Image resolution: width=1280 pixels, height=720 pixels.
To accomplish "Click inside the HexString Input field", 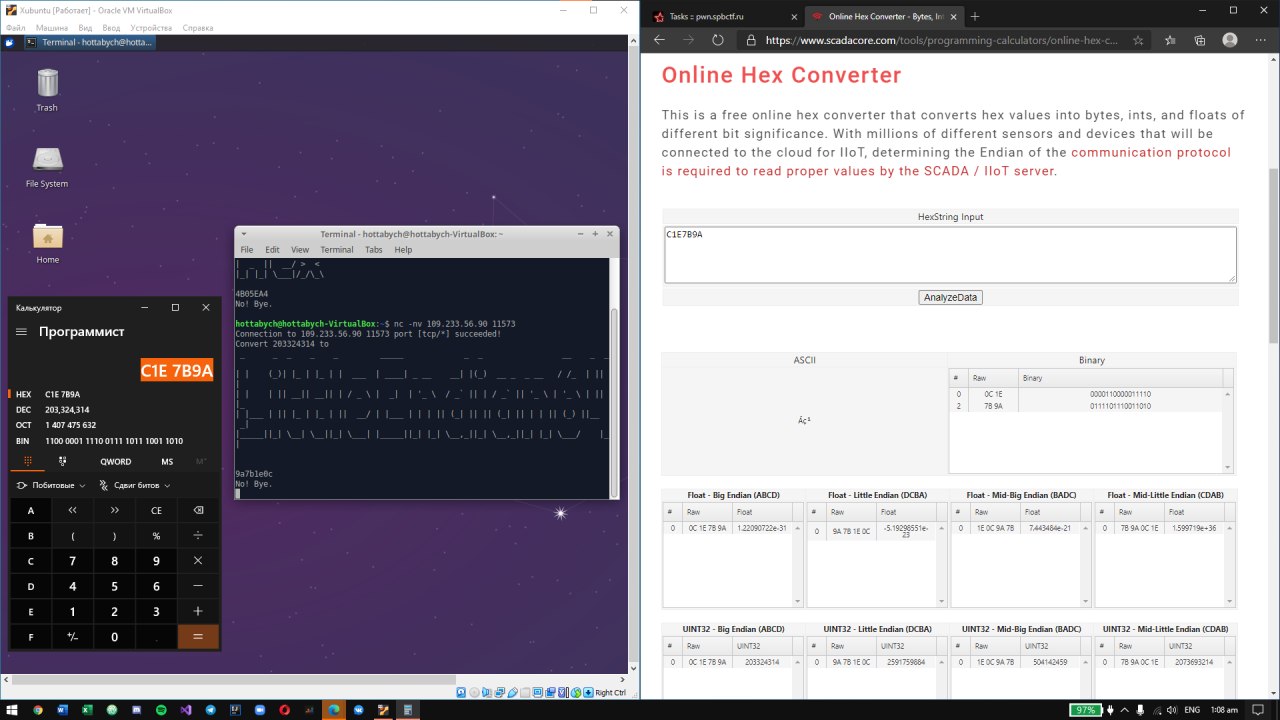I will (x=949, y=254).
